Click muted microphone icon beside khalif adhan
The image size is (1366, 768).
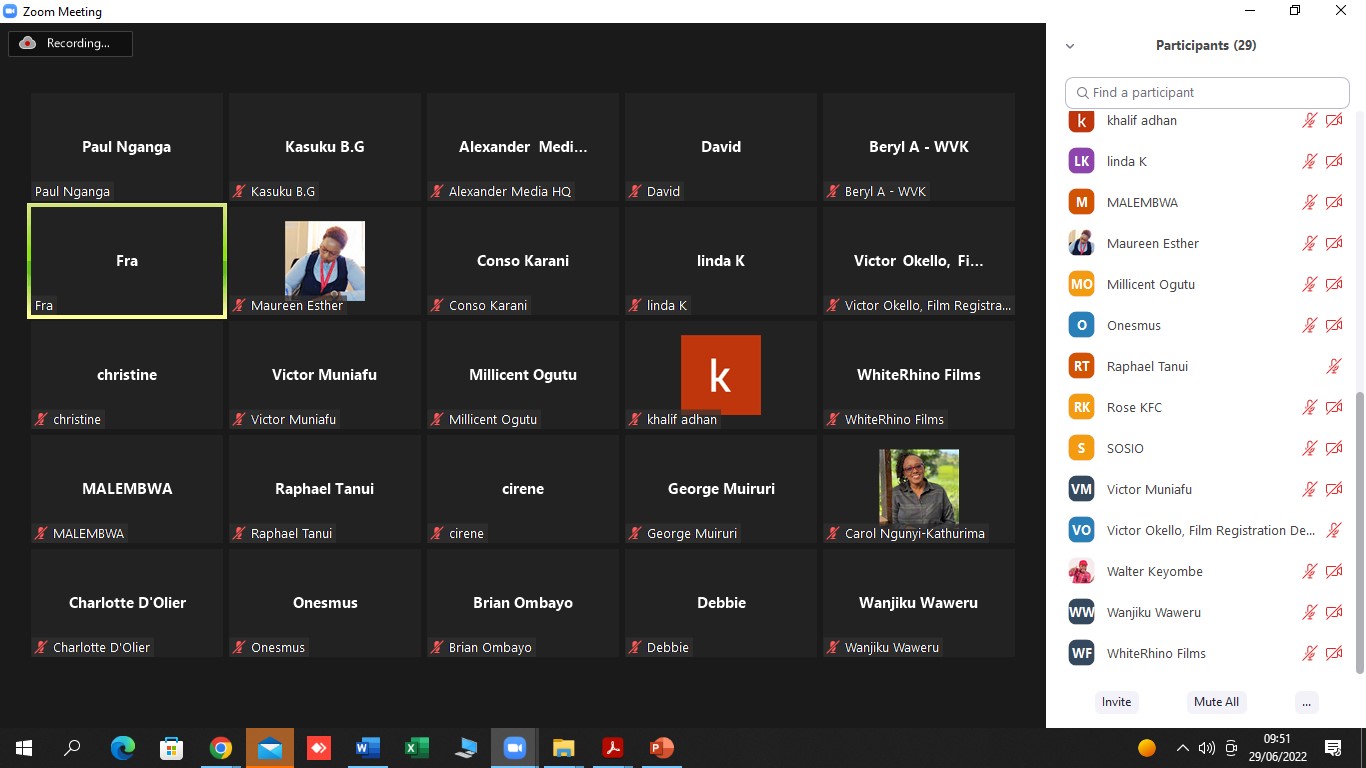point(1309,121)
